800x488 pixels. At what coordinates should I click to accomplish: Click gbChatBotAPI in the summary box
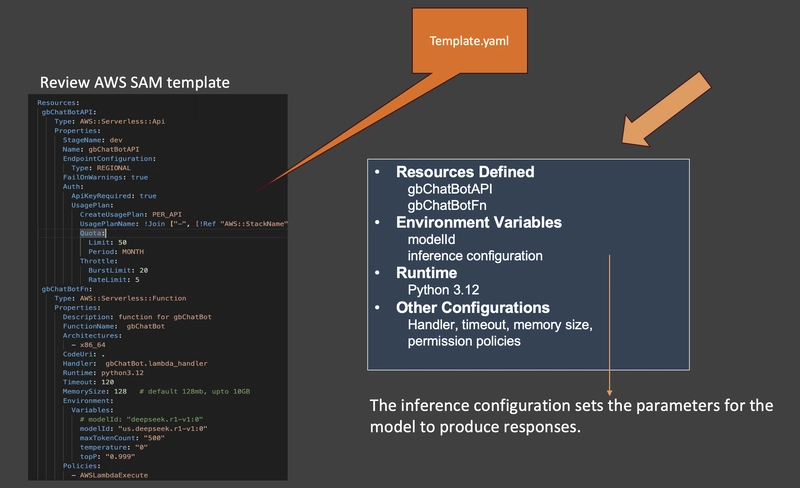pyautogui.click(x=449, y=189)
